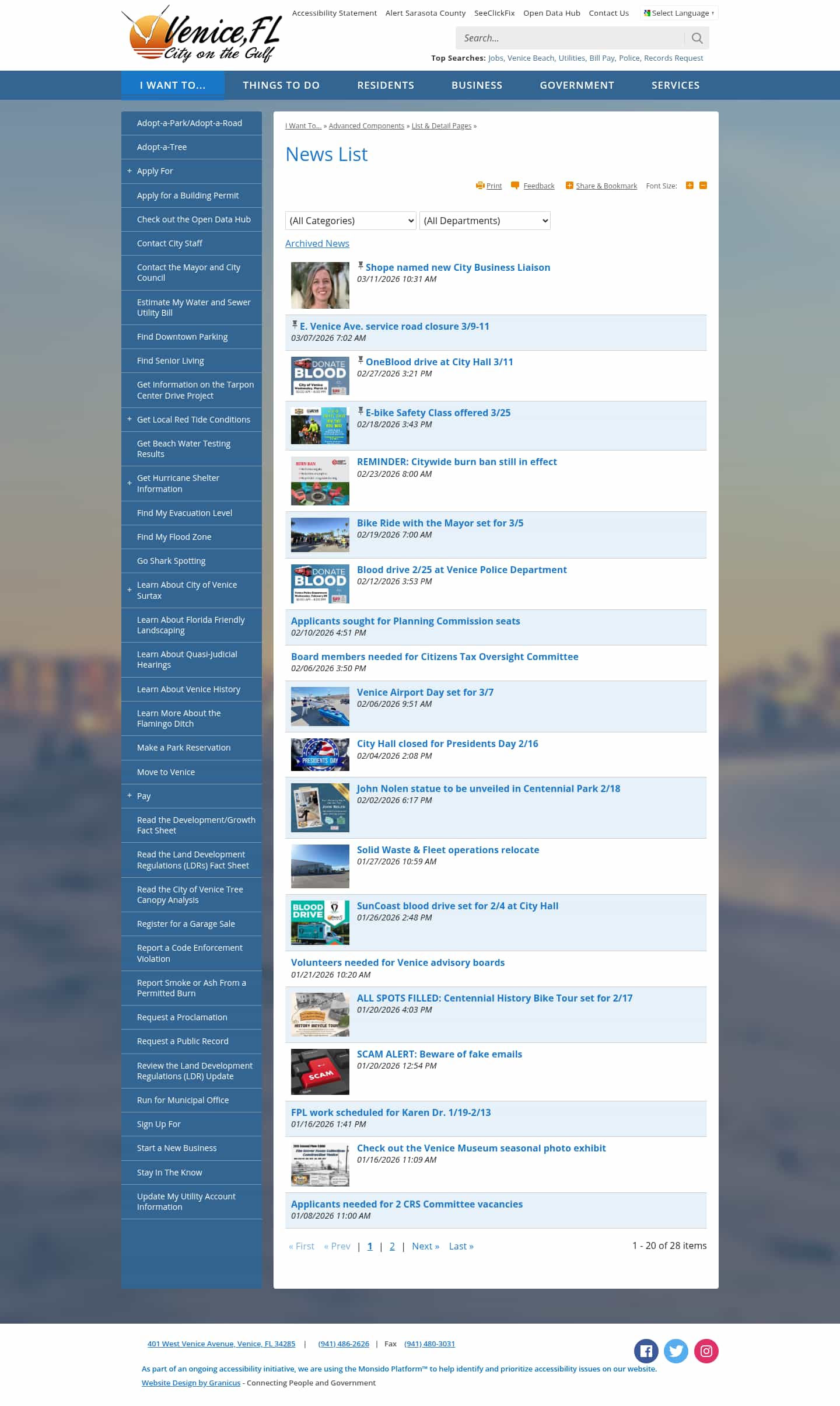Open the RESIDENTS menu
The width and height of the screenshot is (840, 1406).
point(386,85)
